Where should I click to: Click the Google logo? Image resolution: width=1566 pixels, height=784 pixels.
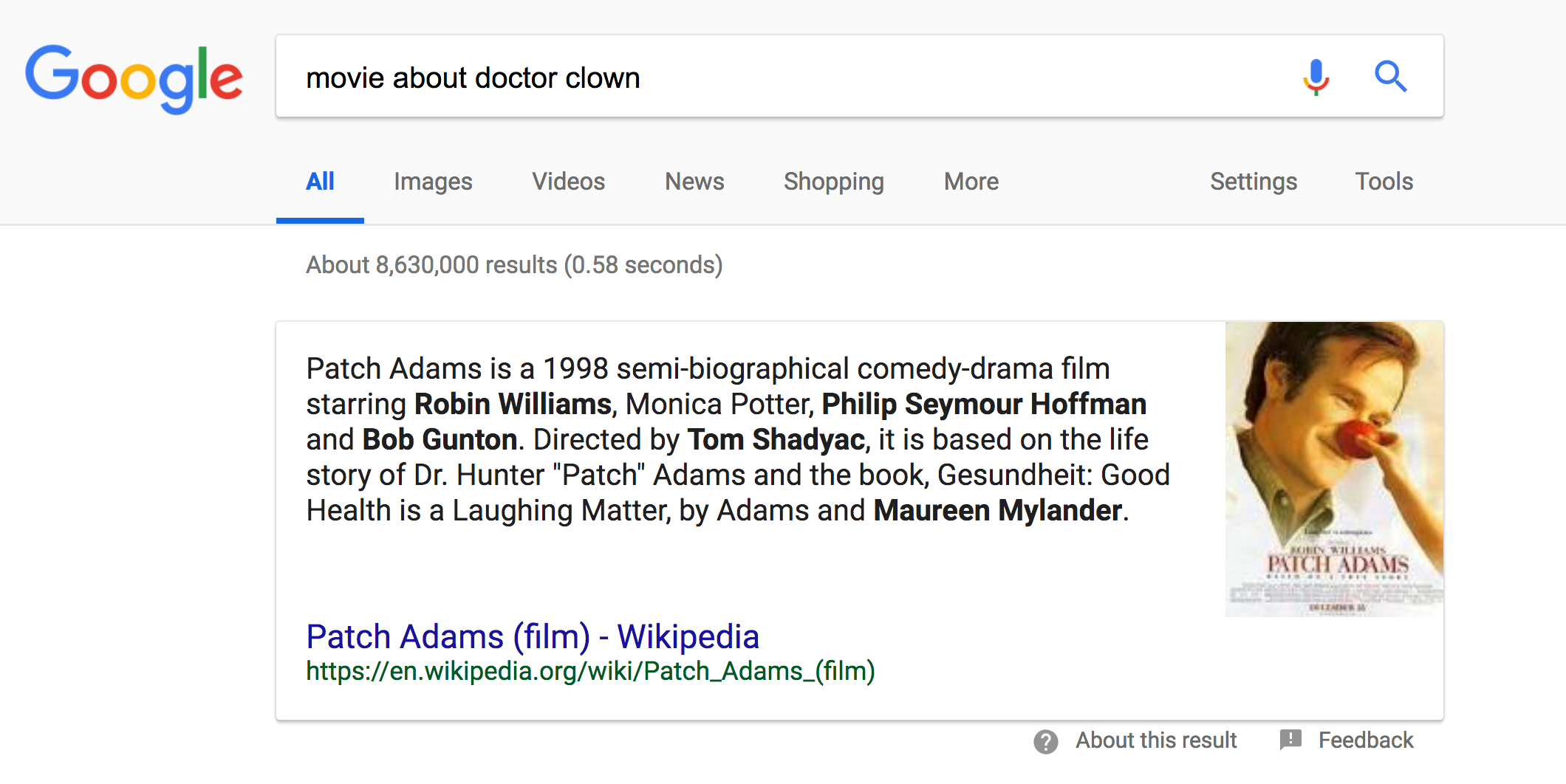134,78
